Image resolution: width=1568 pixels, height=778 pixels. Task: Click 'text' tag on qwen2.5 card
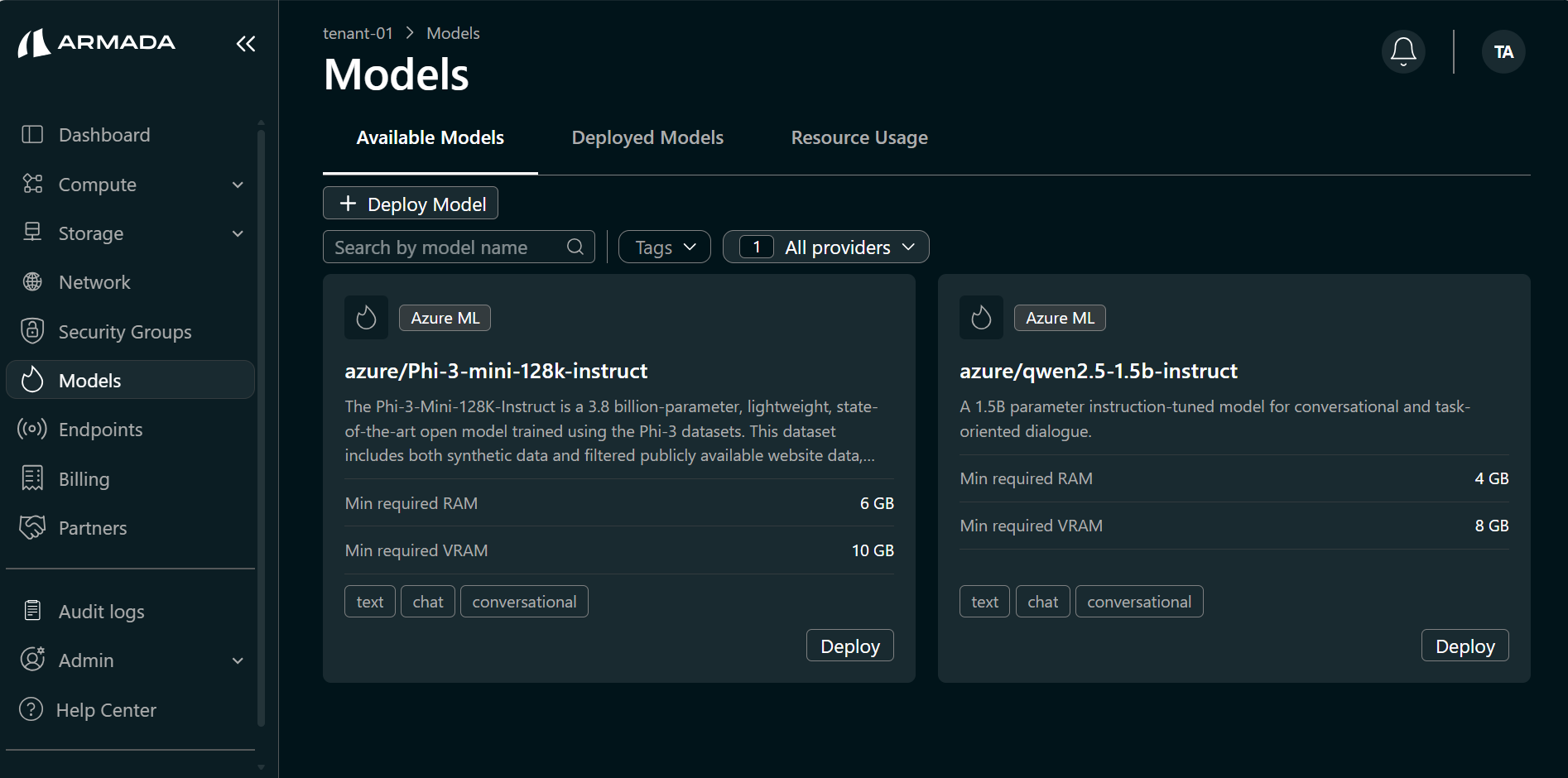pyautogui.click(x=985, y=602)
